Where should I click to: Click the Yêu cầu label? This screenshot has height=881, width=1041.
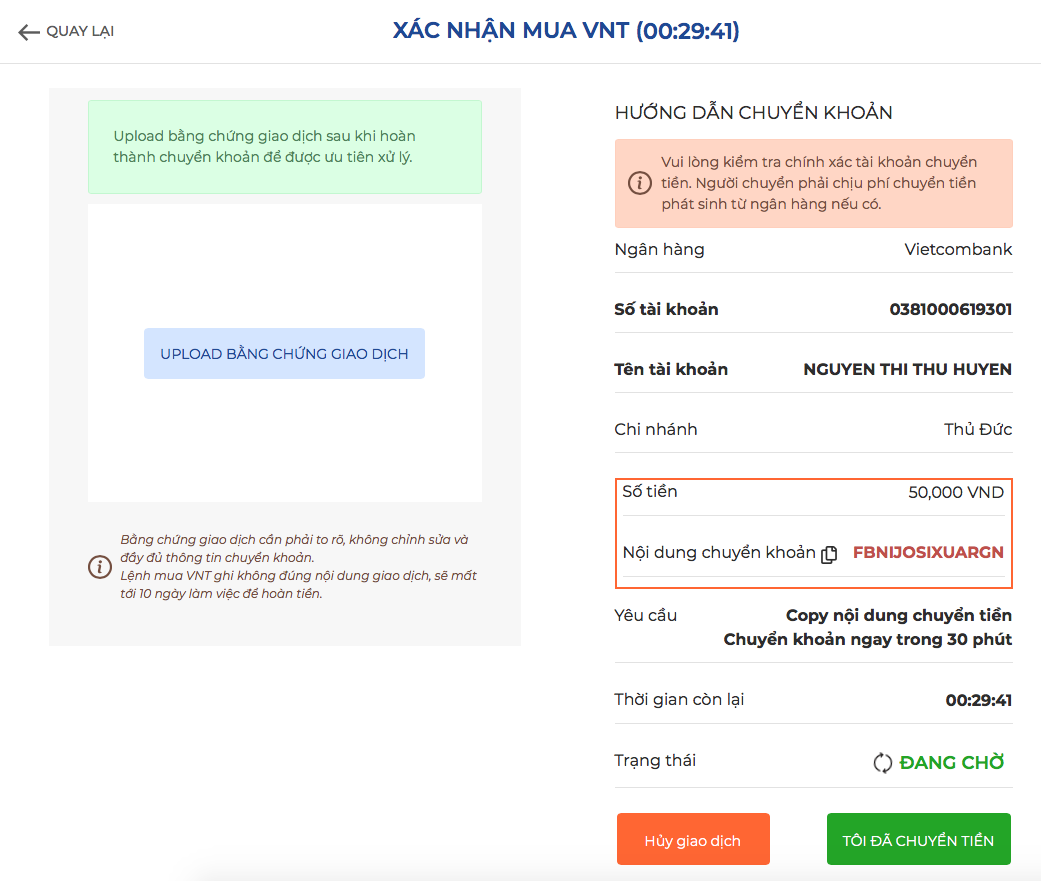tap(645, 615)
